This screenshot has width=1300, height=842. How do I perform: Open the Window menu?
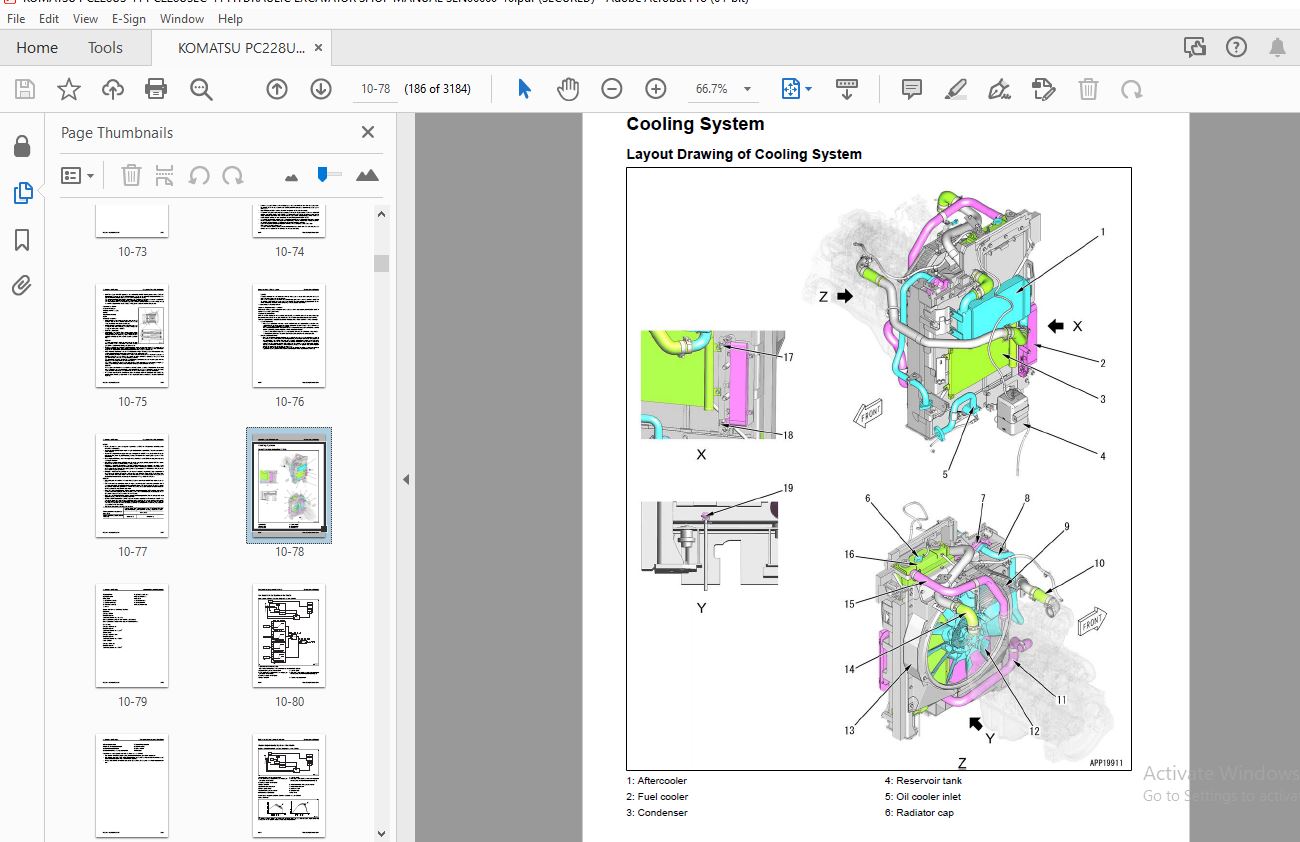(x=181, y=18)
